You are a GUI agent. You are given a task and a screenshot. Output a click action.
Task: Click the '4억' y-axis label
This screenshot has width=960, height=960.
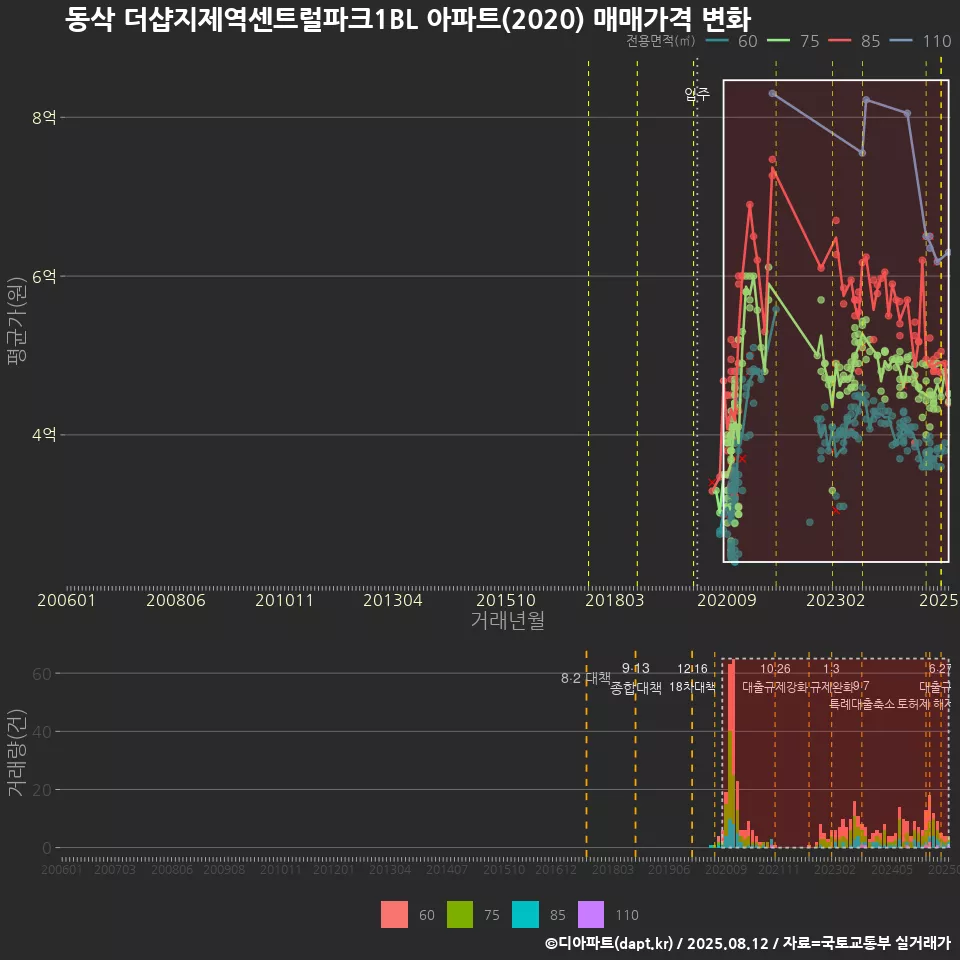pos(44,435)
